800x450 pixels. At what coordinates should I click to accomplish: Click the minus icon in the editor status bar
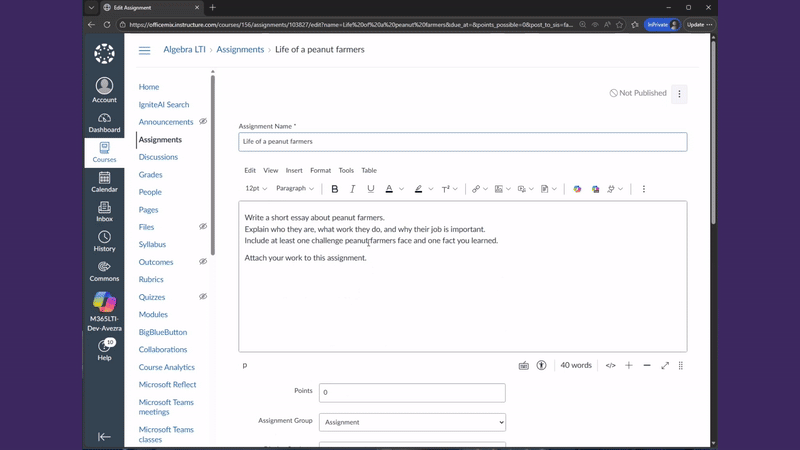click(x=647, y=365)
